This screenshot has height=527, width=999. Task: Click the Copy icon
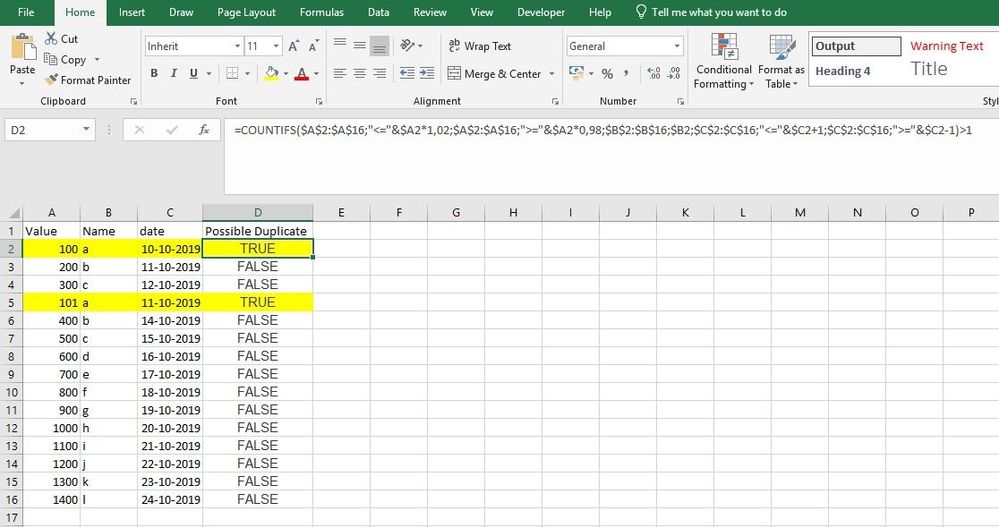50,59
